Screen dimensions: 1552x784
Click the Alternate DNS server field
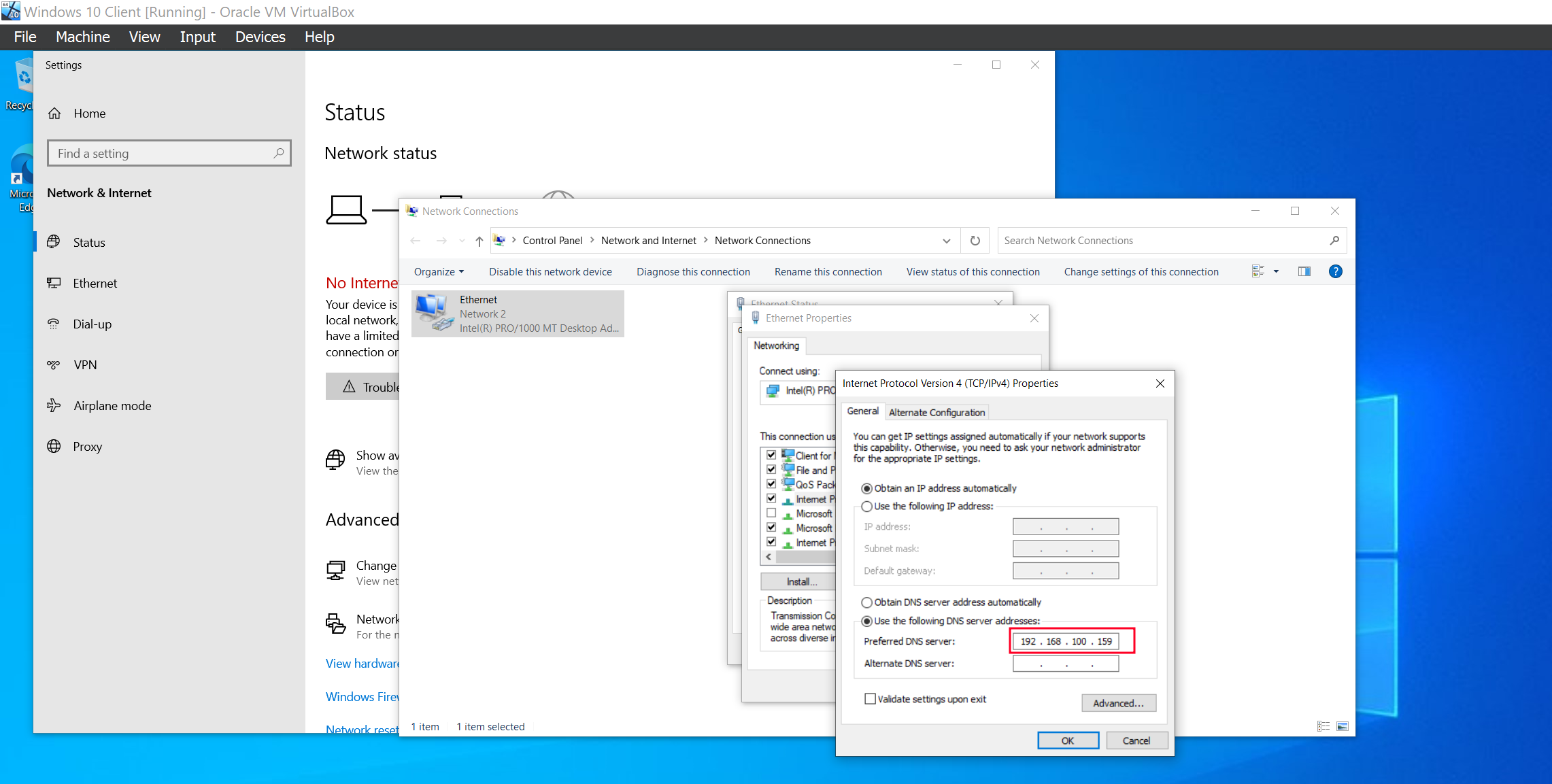tap(1066, 664)
